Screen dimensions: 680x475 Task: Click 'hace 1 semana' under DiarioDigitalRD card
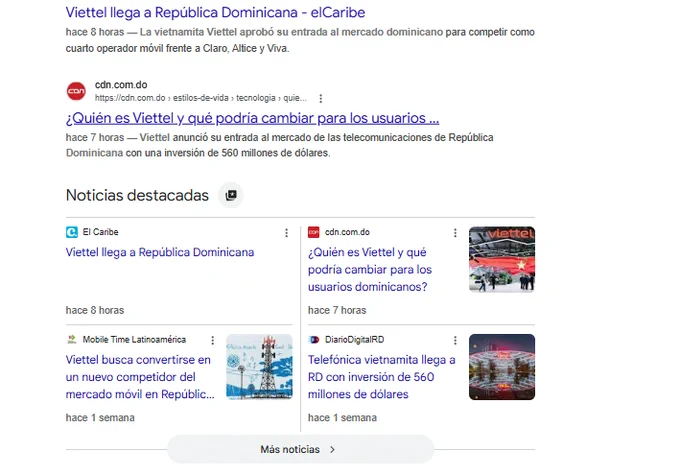tap(342, 418)
